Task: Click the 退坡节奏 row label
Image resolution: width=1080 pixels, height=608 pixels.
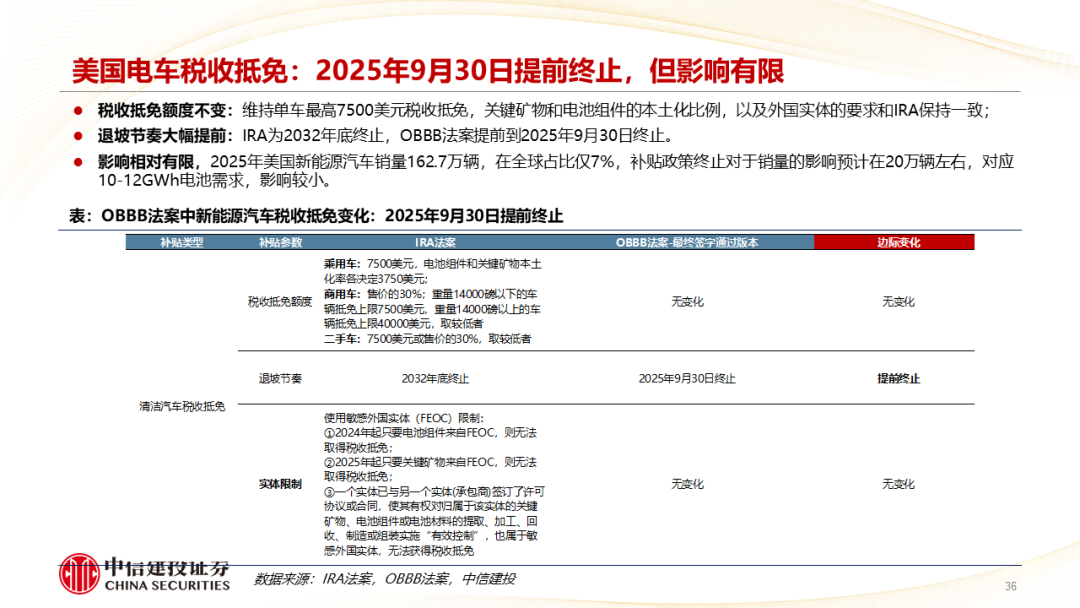Action: click(x=280, y=379)
